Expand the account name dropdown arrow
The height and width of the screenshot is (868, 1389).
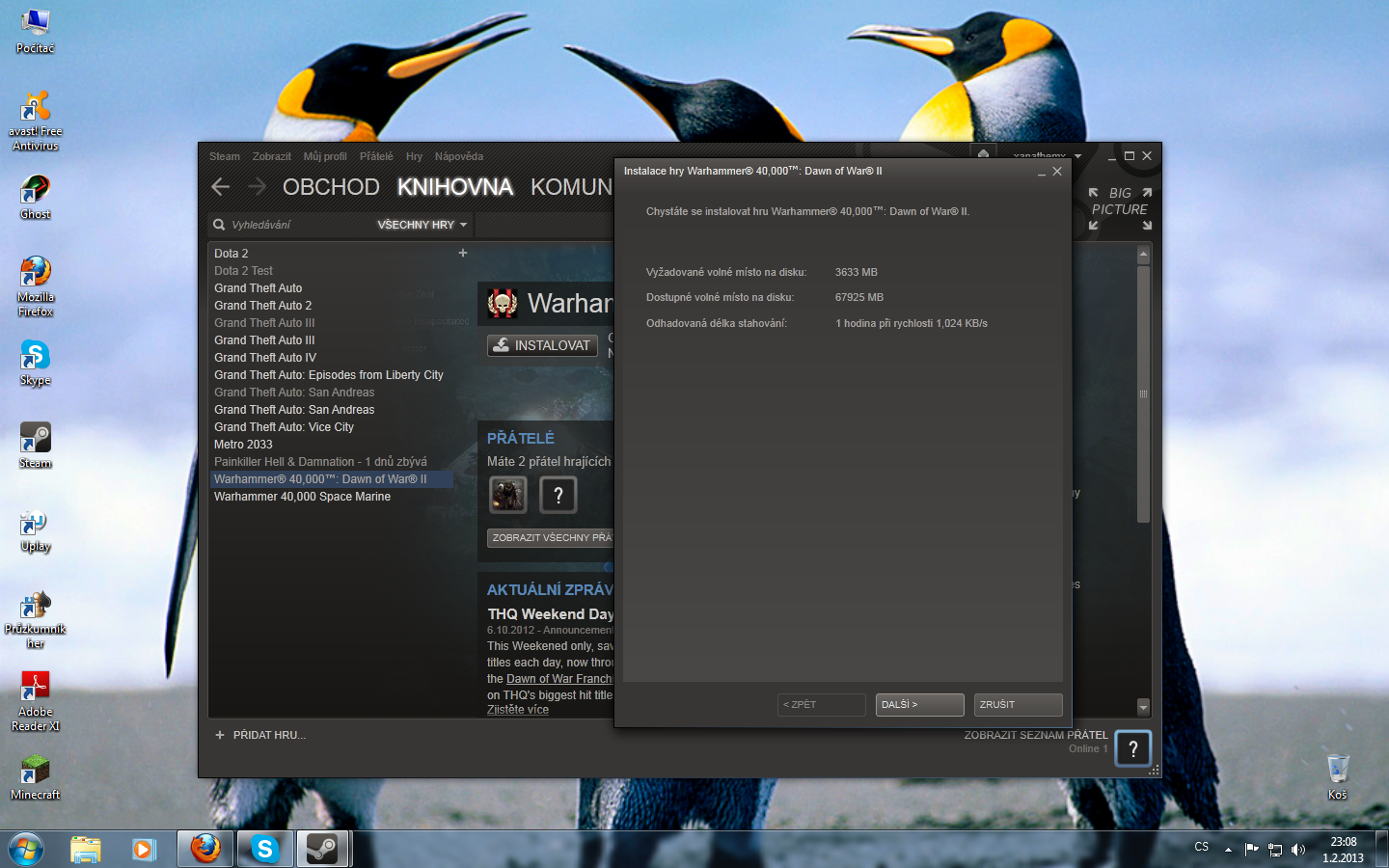1077,156
